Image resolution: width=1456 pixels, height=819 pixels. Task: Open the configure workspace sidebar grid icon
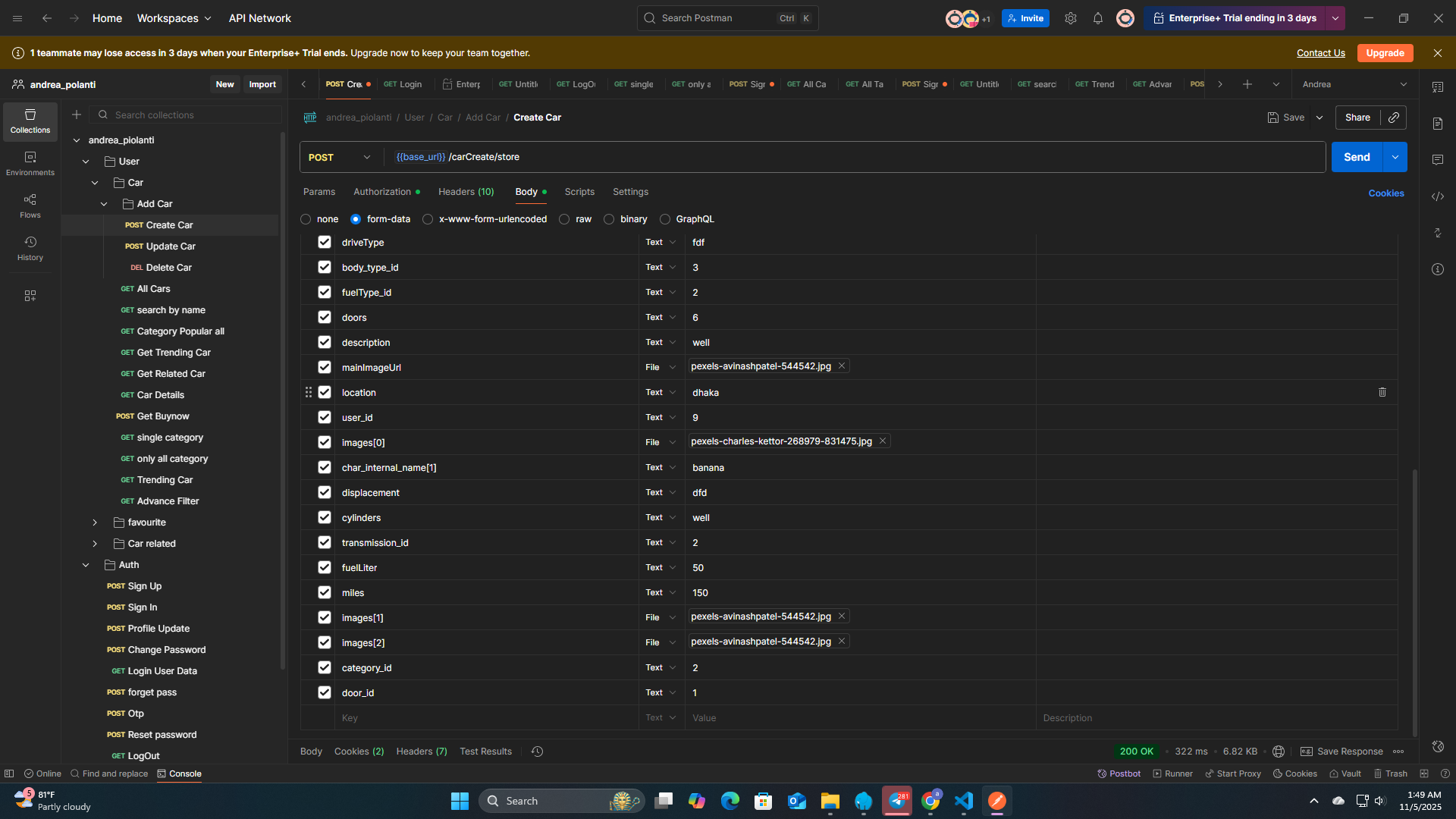30,296
